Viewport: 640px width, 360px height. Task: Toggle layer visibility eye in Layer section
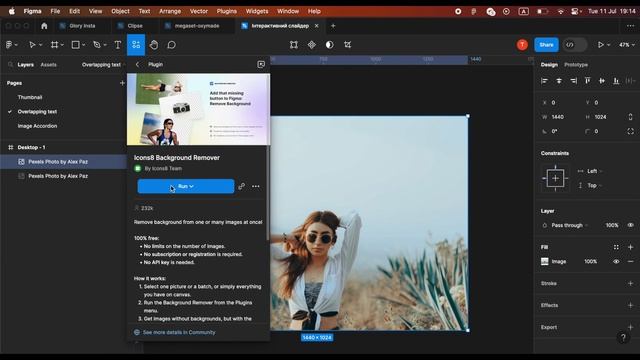coord(631,225)
